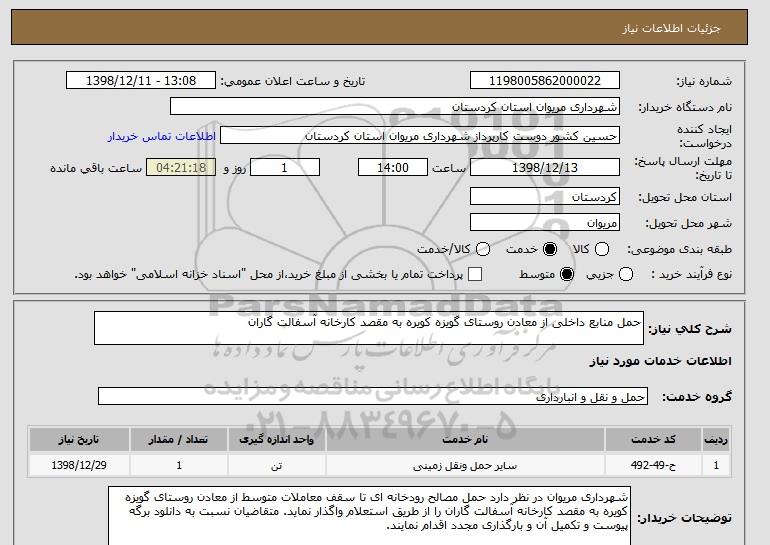The width and height of the screenshot is (770, 545).
Task: Open اطلاعات تماس خریدار link
Action: point(162,136)
